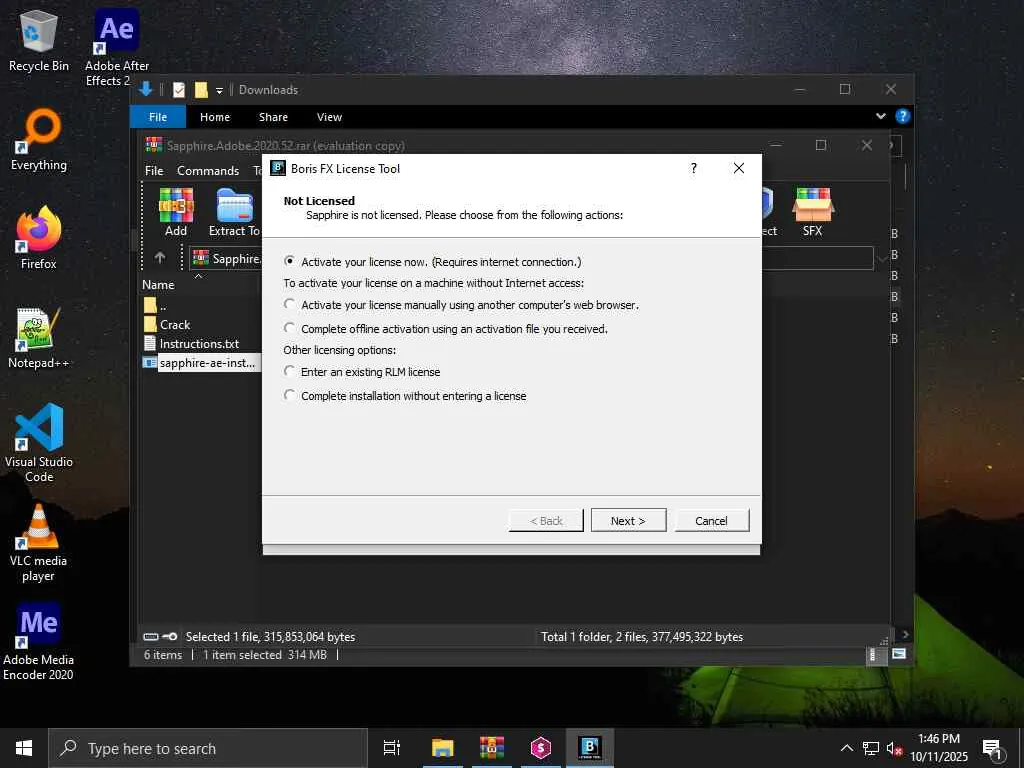Select 'Complete offline activation using an activation file'
The width and height of the screenshot is (1024, 768).
tap(289, 328)
